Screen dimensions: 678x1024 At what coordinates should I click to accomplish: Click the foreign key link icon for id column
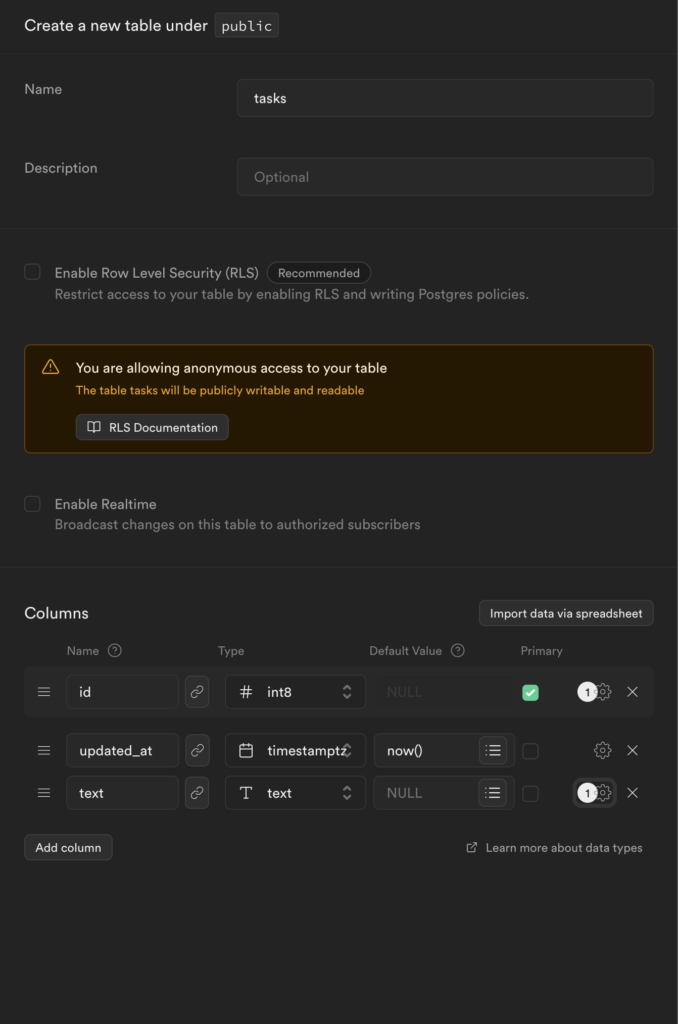(197, 692)
